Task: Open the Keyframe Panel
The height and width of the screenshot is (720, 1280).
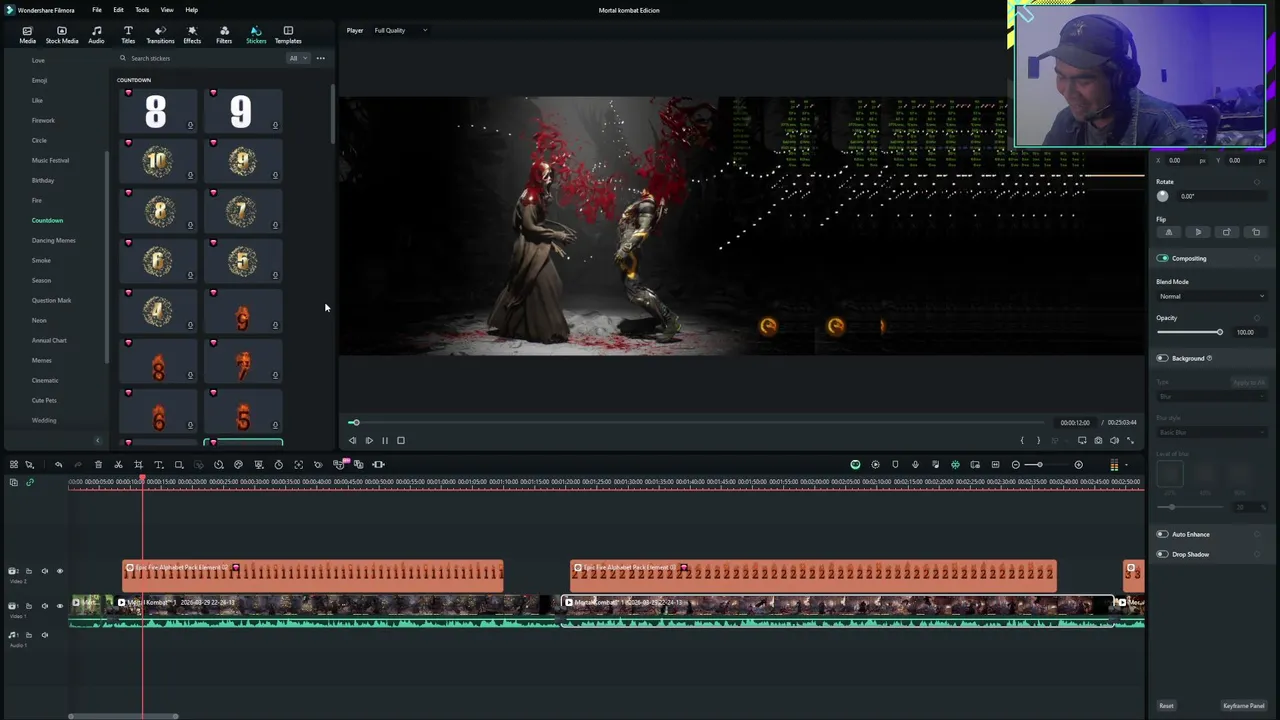Action: tap(1244, 706)
